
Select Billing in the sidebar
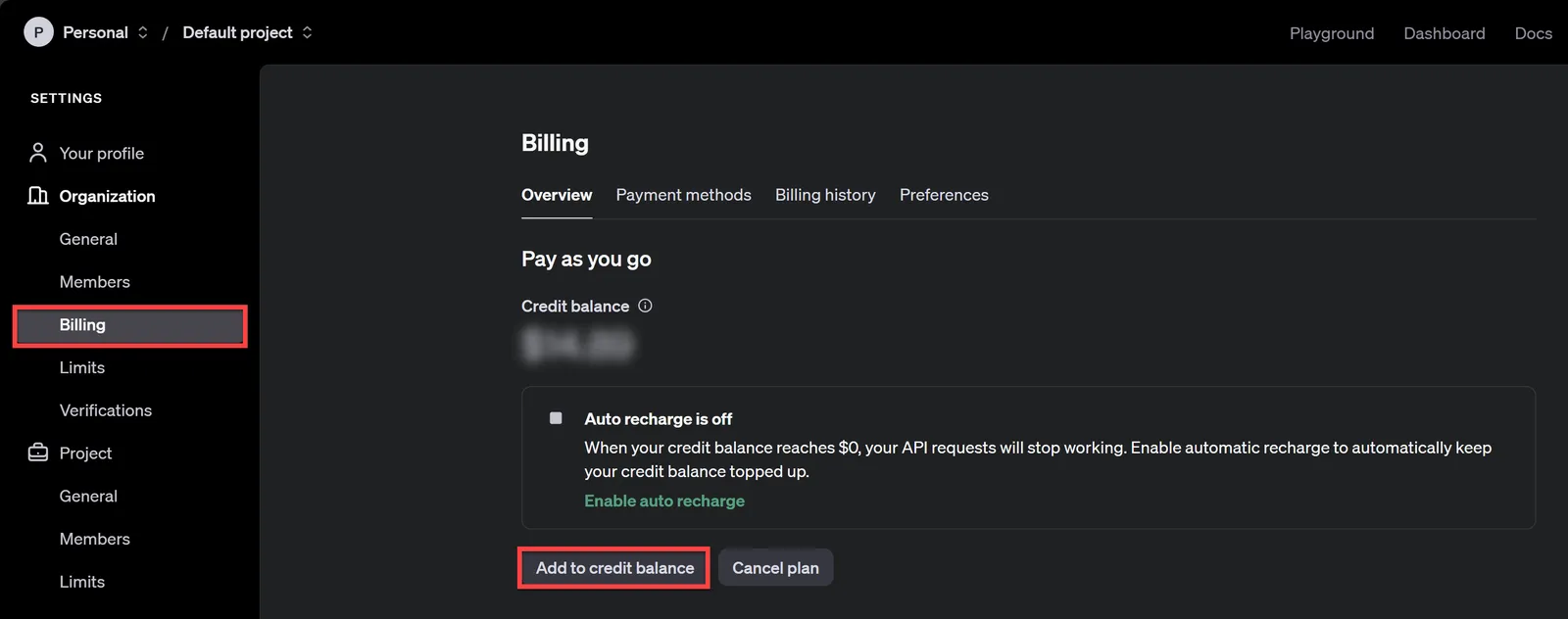coord(129,325)
